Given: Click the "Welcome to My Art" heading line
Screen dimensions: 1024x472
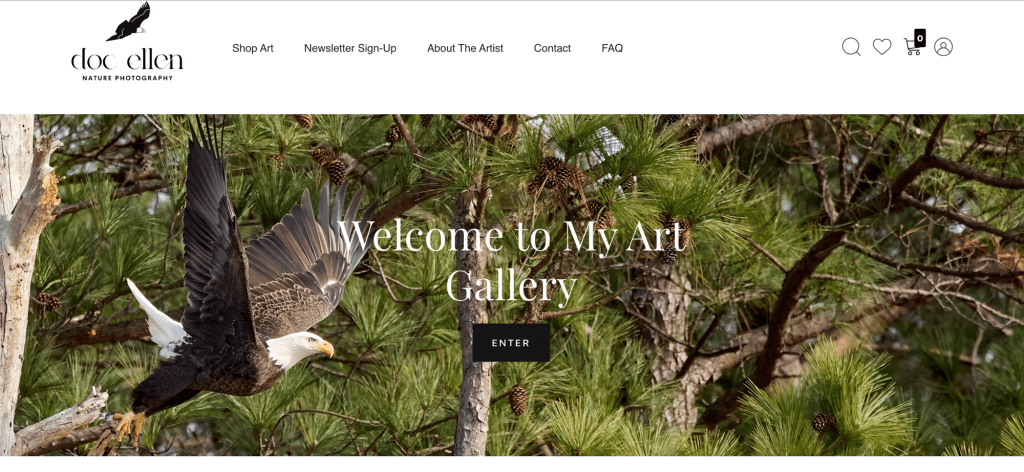Looking at the screenshot, I should pyautogui.click(x=513, y=236).
